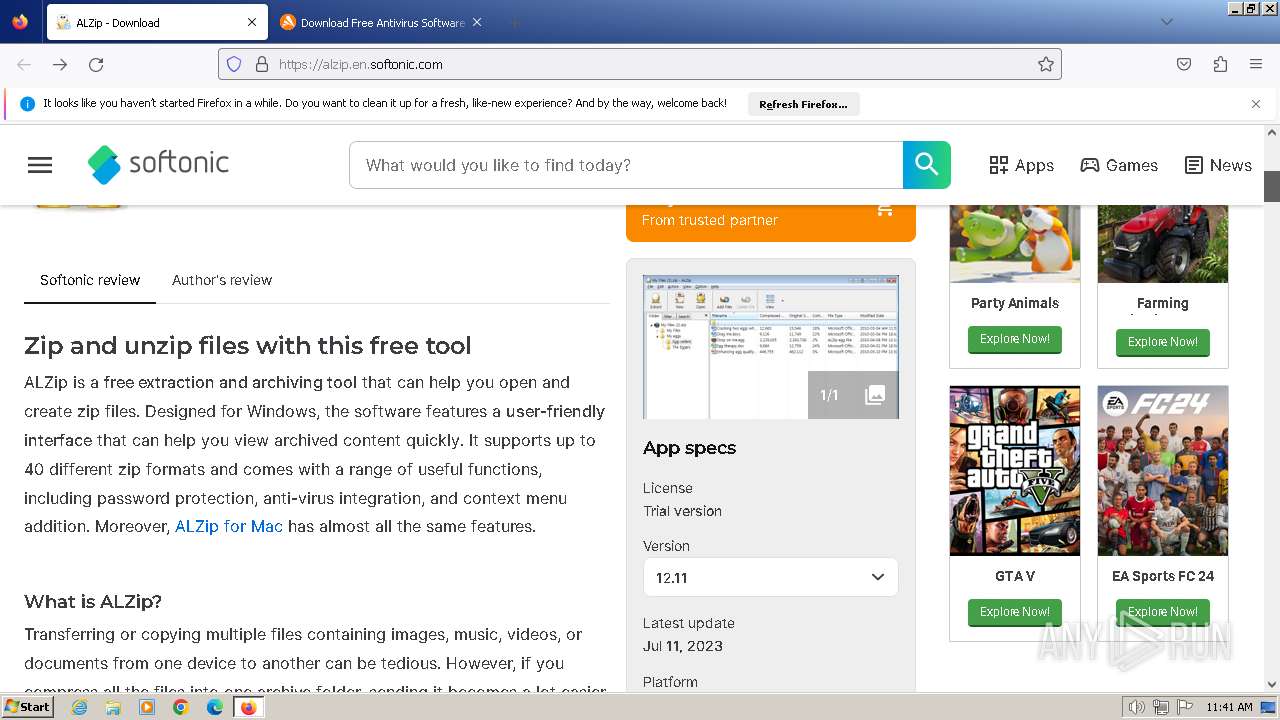This screenshot has height=720, width=1280.
Task: Open the Firefox extensions icon
Action: [x=1220, y=64]
